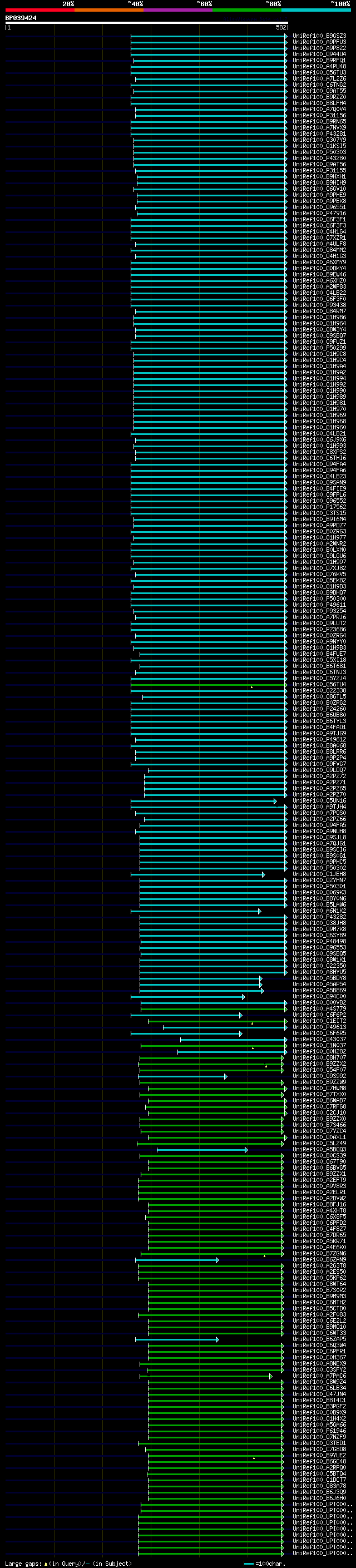This screenshot has height=1568, width=356.
Task: Select hit label UniRef100_P49612
Action: pos(319,739)
